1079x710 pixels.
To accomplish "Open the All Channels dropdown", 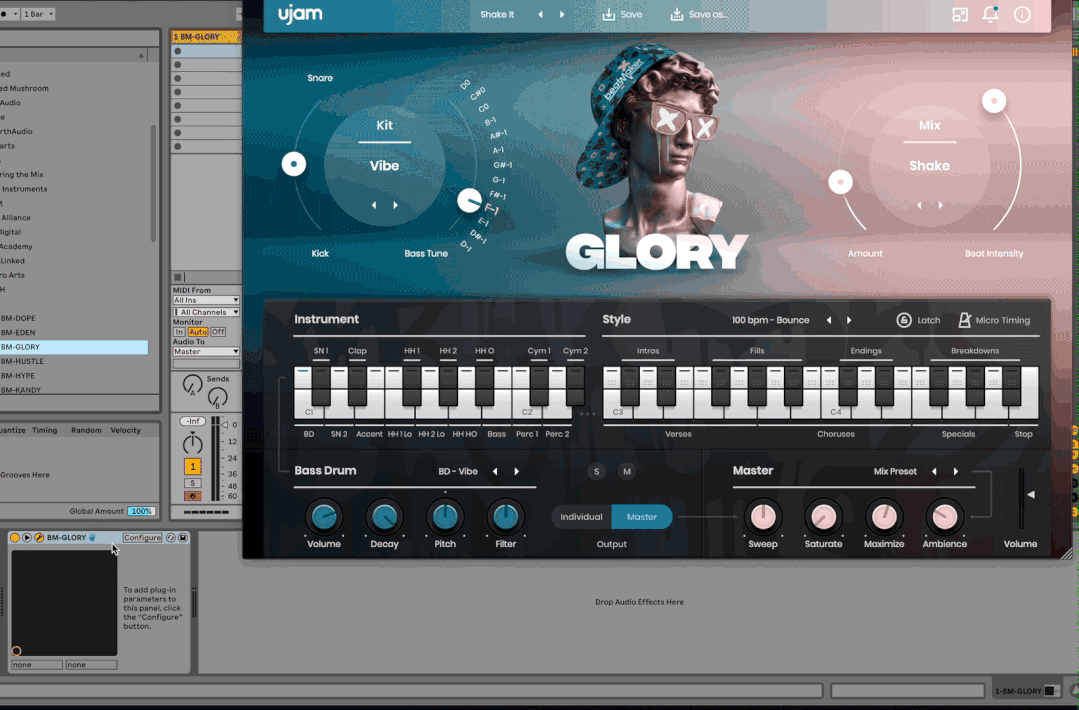I will pos(206,312).
